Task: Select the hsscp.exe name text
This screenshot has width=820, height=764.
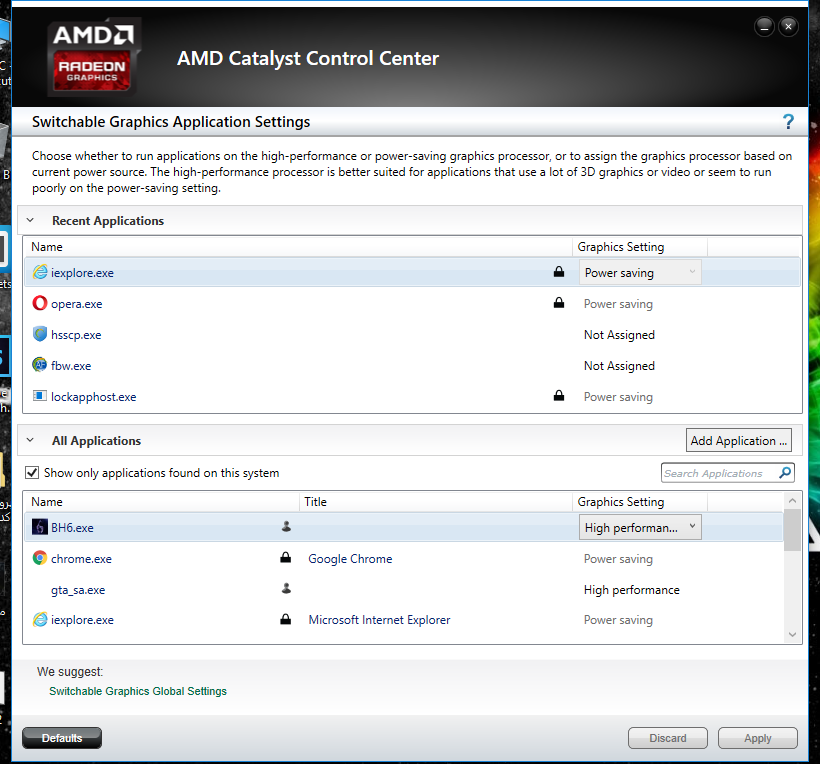Action: click(76, 335)
